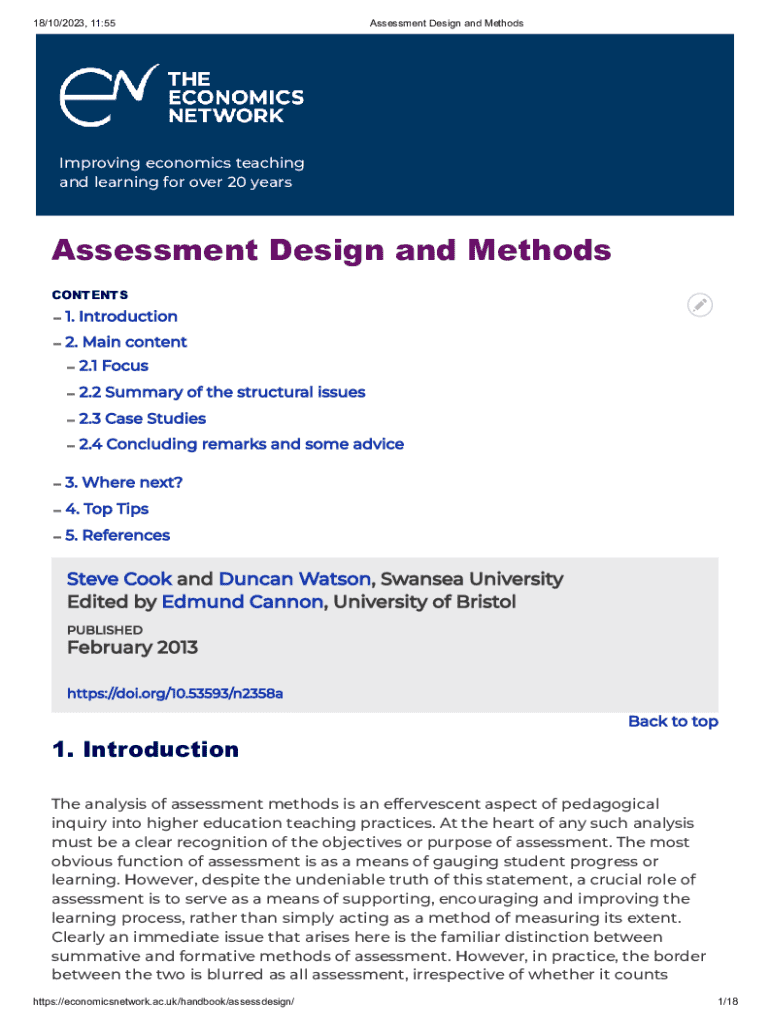Viewport: 770px width, 1024px height.
Task: Click The Economics Network title text
Action: pyautogui.click(x=234, y=97)
